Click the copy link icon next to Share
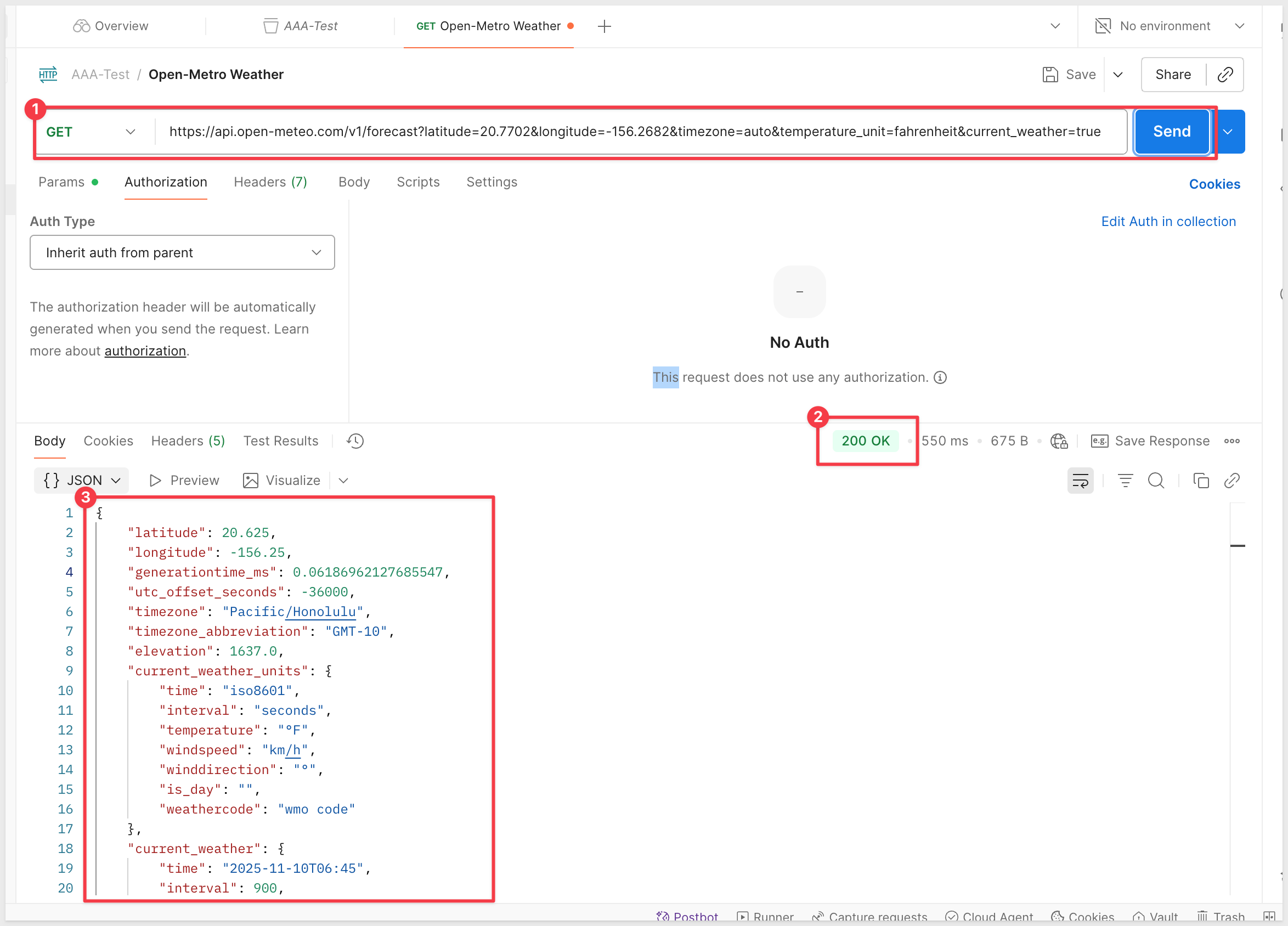 click(1225, 75)
